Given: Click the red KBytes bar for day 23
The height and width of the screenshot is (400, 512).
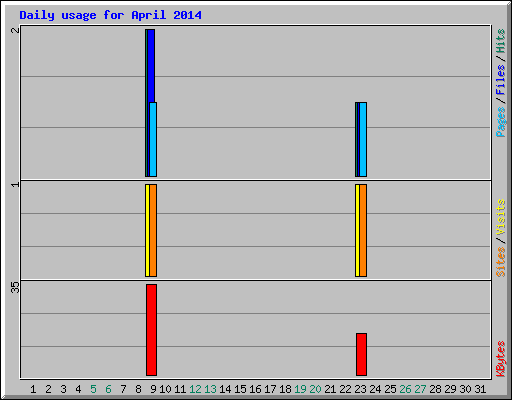Looking at the screenshot, I should pos(361,354).
